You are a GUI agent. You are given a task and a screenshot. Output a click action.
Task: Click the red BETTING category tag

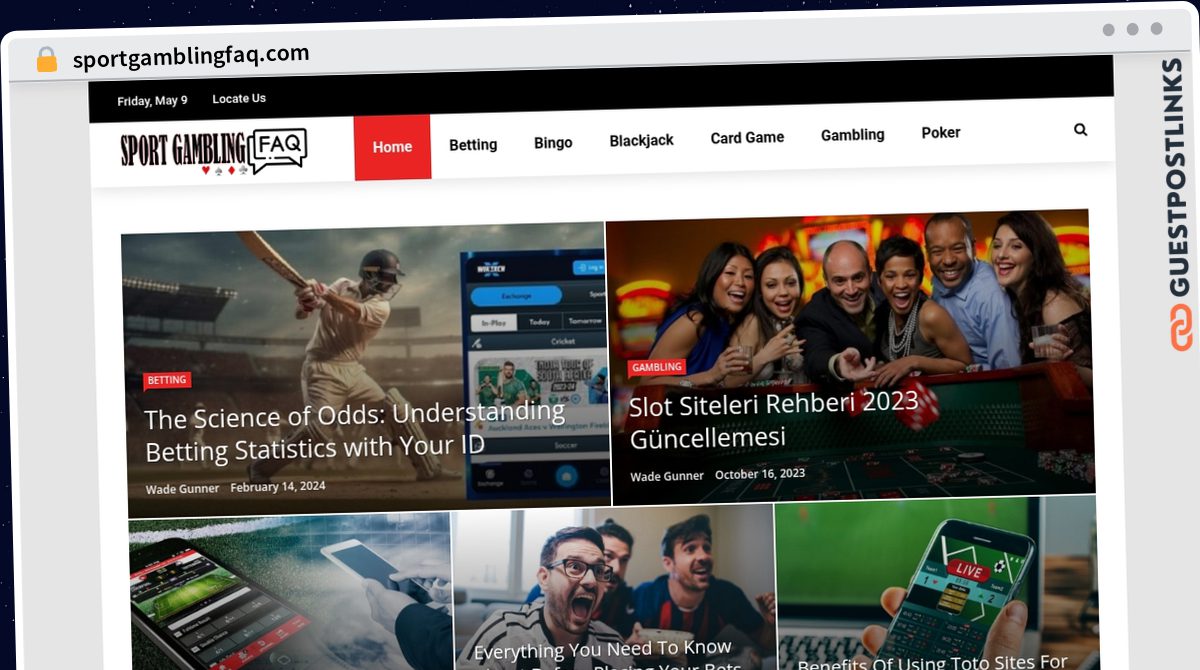[x=167, y=380]
